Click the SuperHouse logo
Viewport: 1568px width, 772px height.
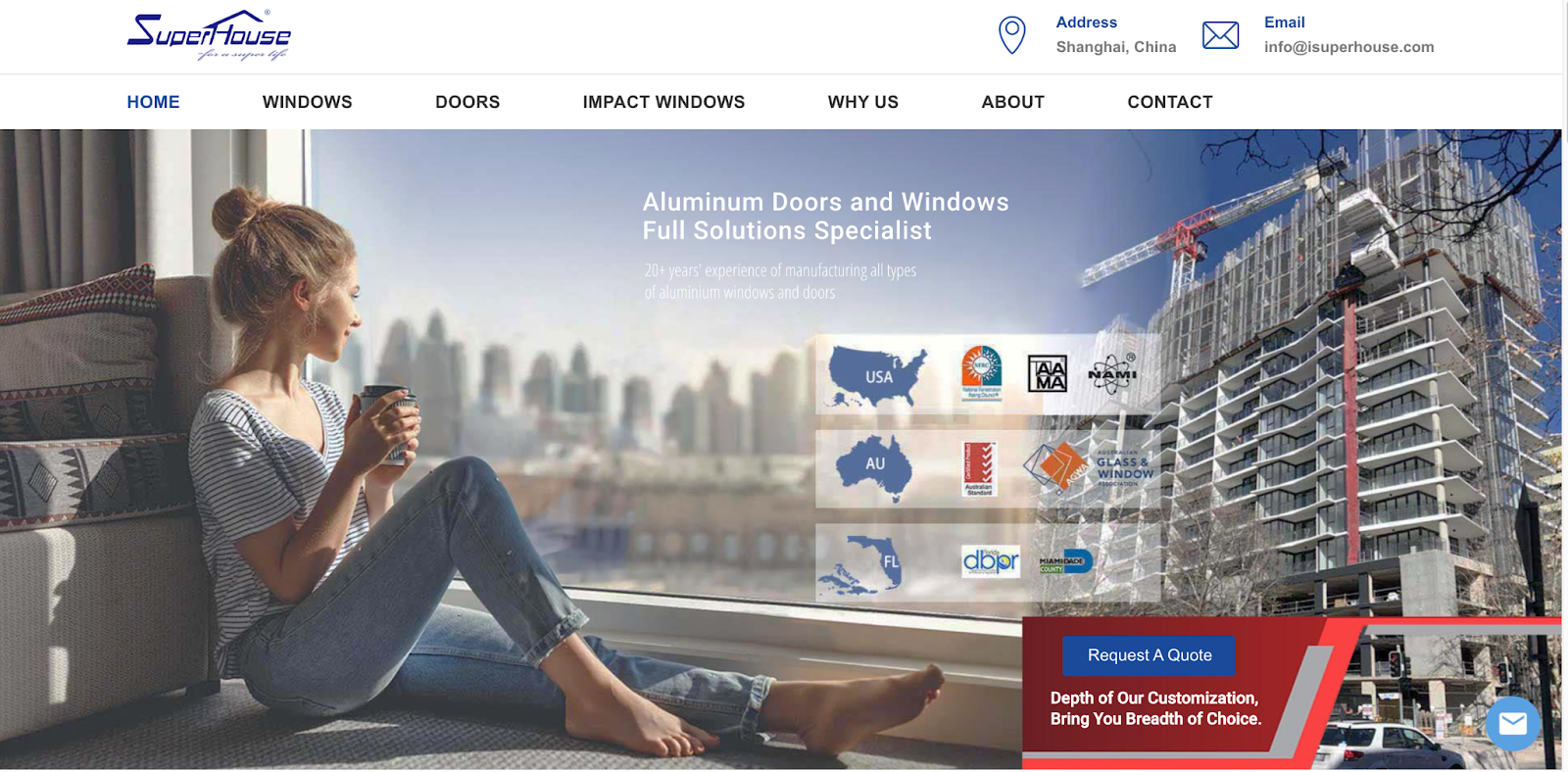[209, 35]
